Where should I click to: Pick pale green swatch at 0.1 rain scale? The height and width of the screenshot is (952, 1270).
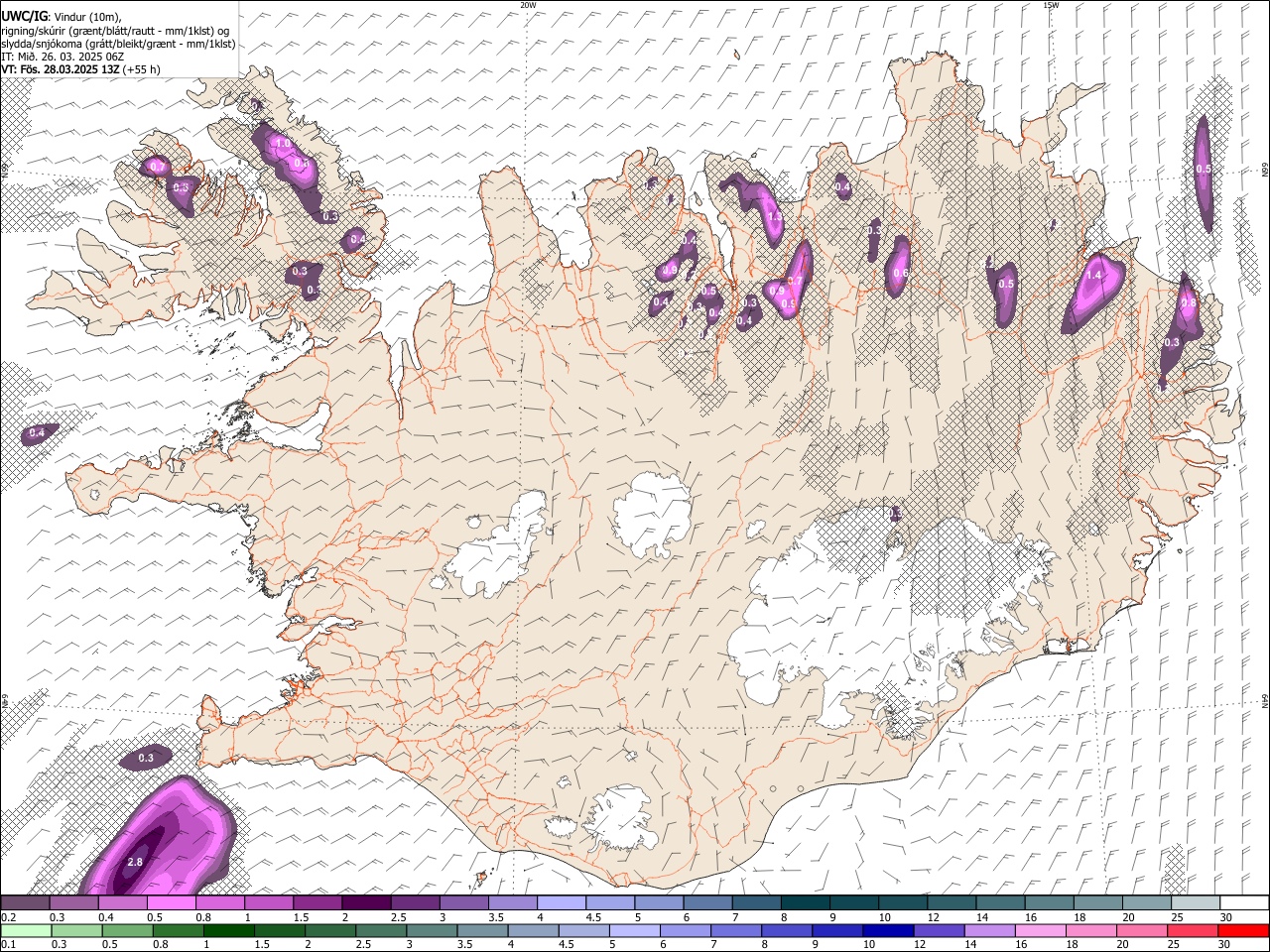(x=27, y=931)
